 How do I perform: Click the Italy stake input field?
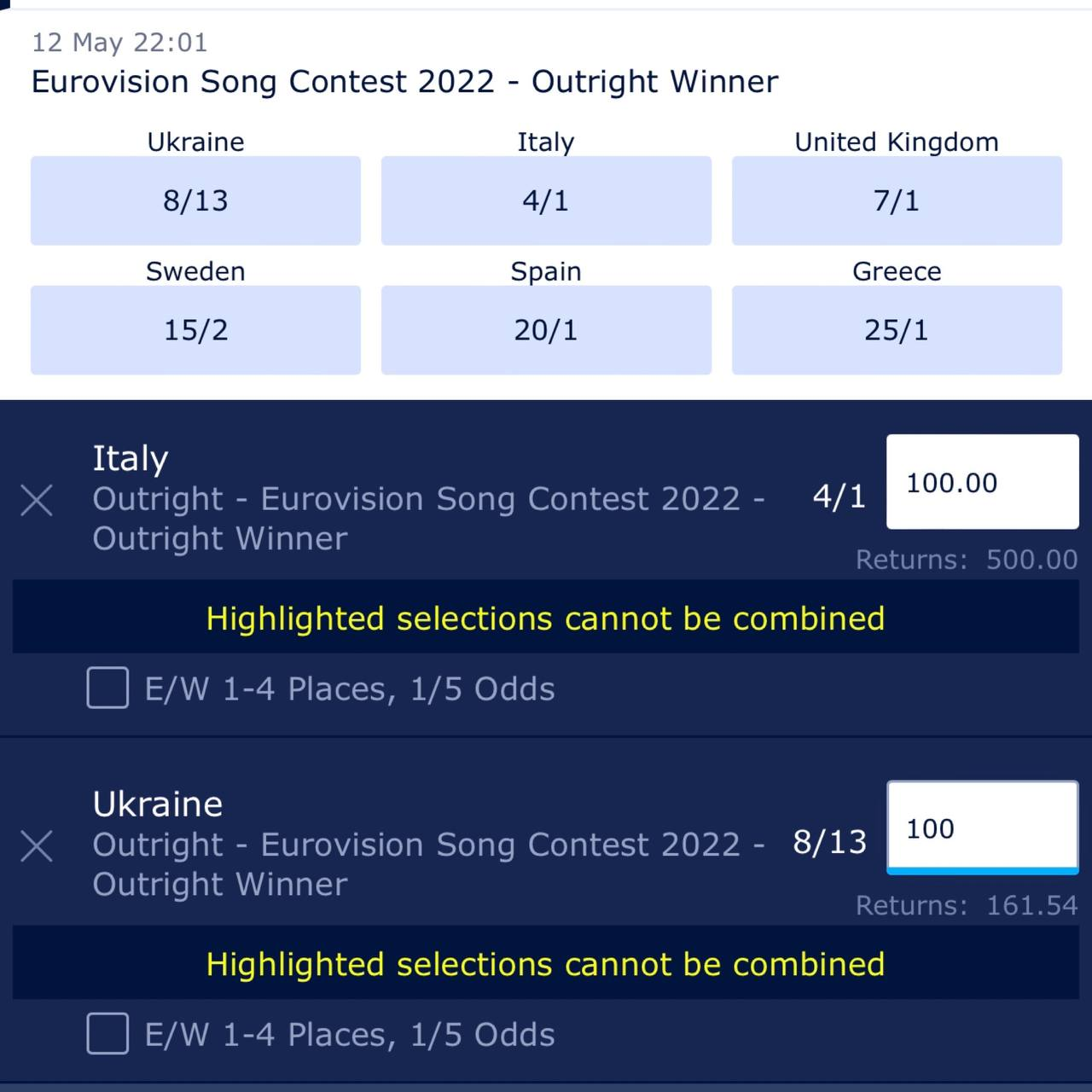pos(982,482)
